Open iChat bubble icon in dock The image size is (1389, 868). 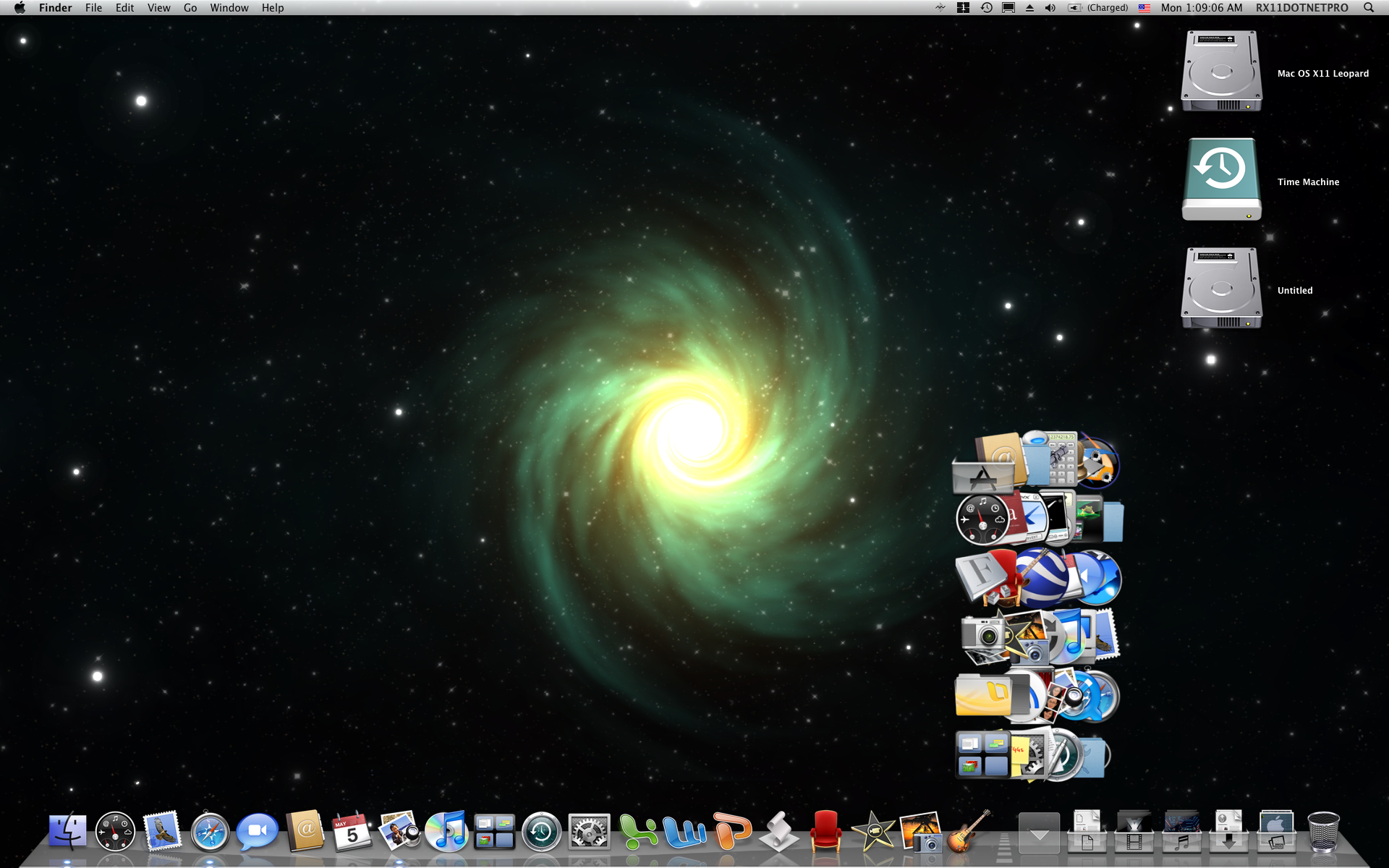(x=257, y=832)
